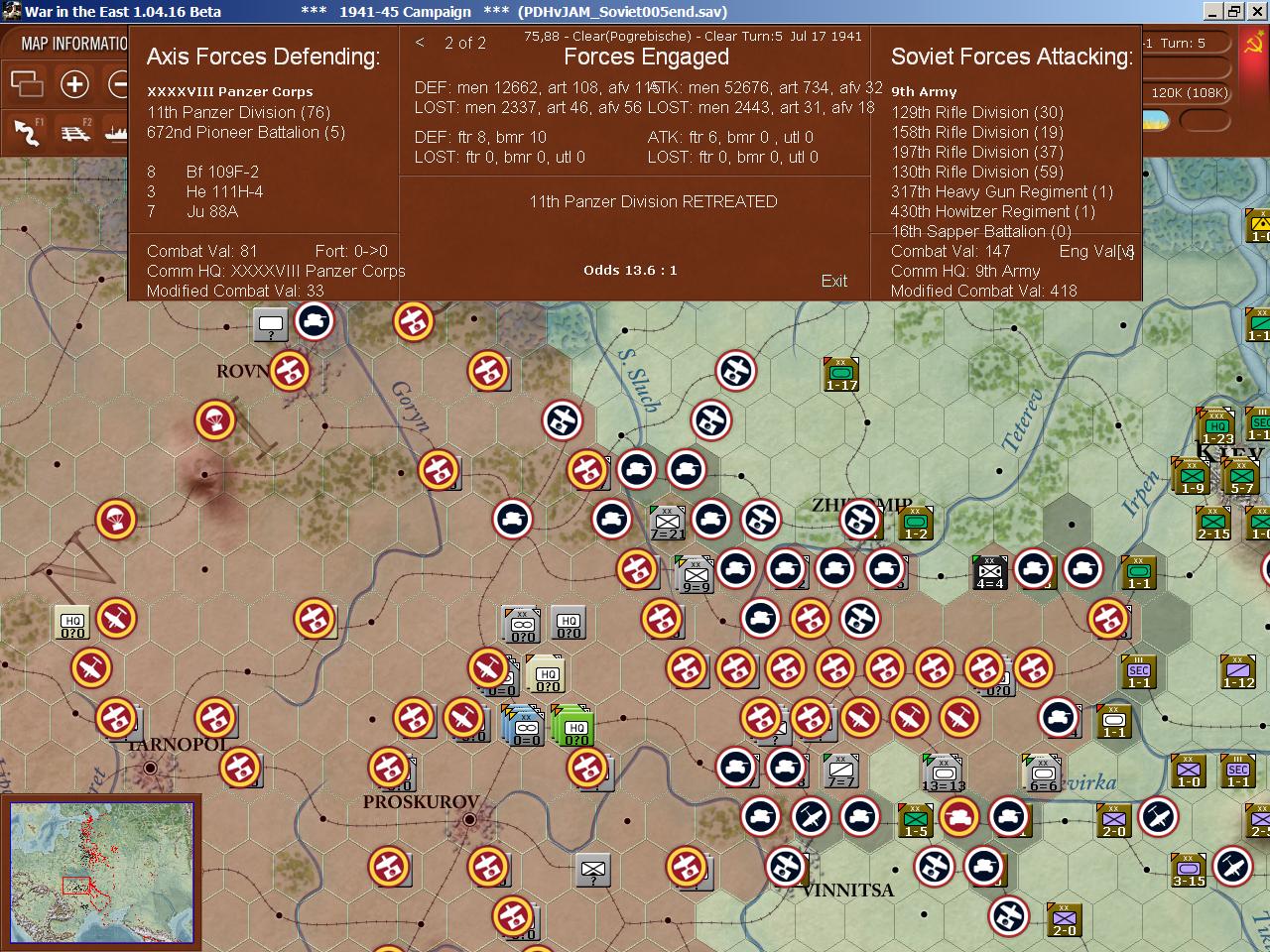Select the F1 move mode icon
This screenshot has width=1270, height=952.
pos(27,131)
